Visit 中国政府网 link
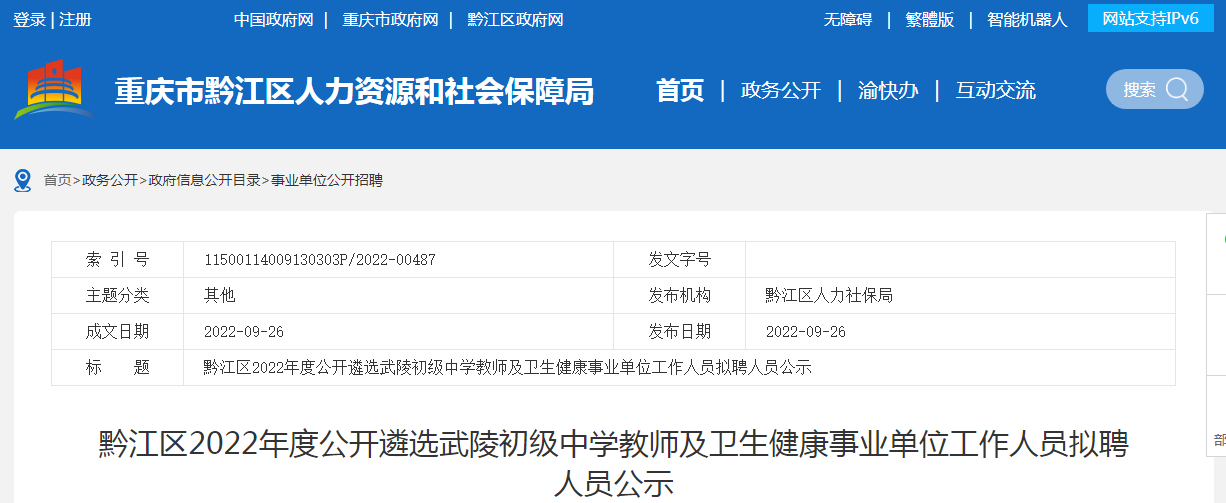Viewport: 1226px width, 503px height. click(x=274, y=19)
